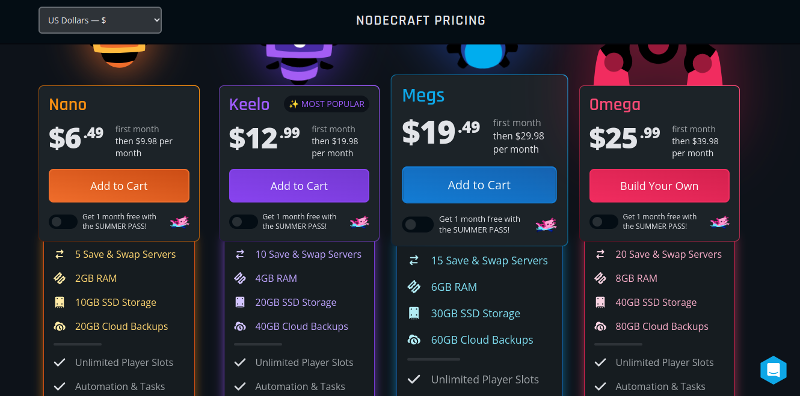This screenshot has height=396, width=800.
Task: Click the Most Popular badge on Keelo
Action: click(x=327, y=104)
